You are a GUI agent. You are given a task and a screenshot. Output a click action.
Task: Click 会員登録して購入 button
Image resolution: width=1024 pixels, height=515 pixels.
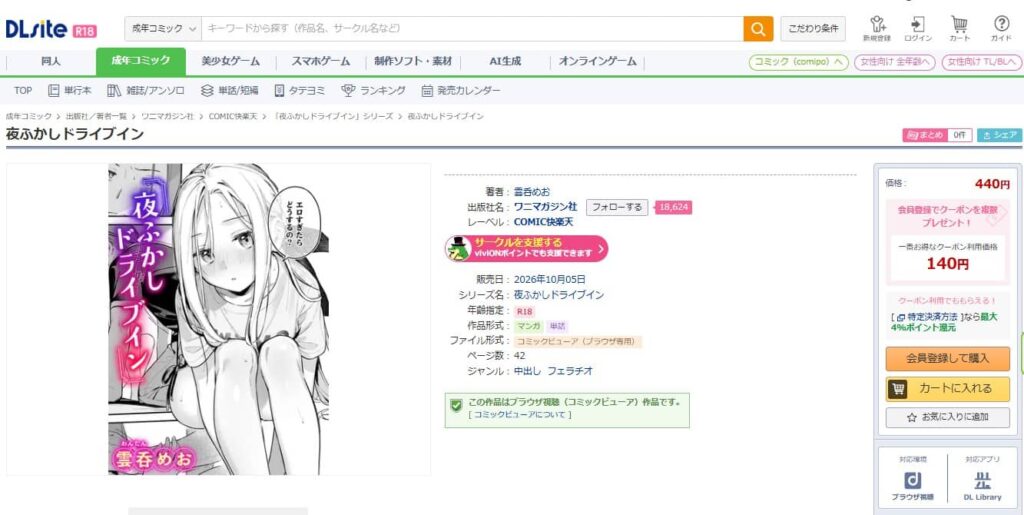(947, 358)
